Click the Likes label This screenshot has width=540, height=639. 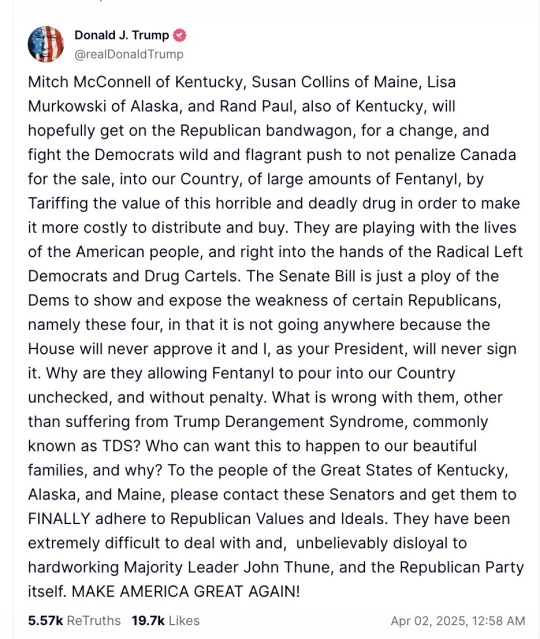184,621
